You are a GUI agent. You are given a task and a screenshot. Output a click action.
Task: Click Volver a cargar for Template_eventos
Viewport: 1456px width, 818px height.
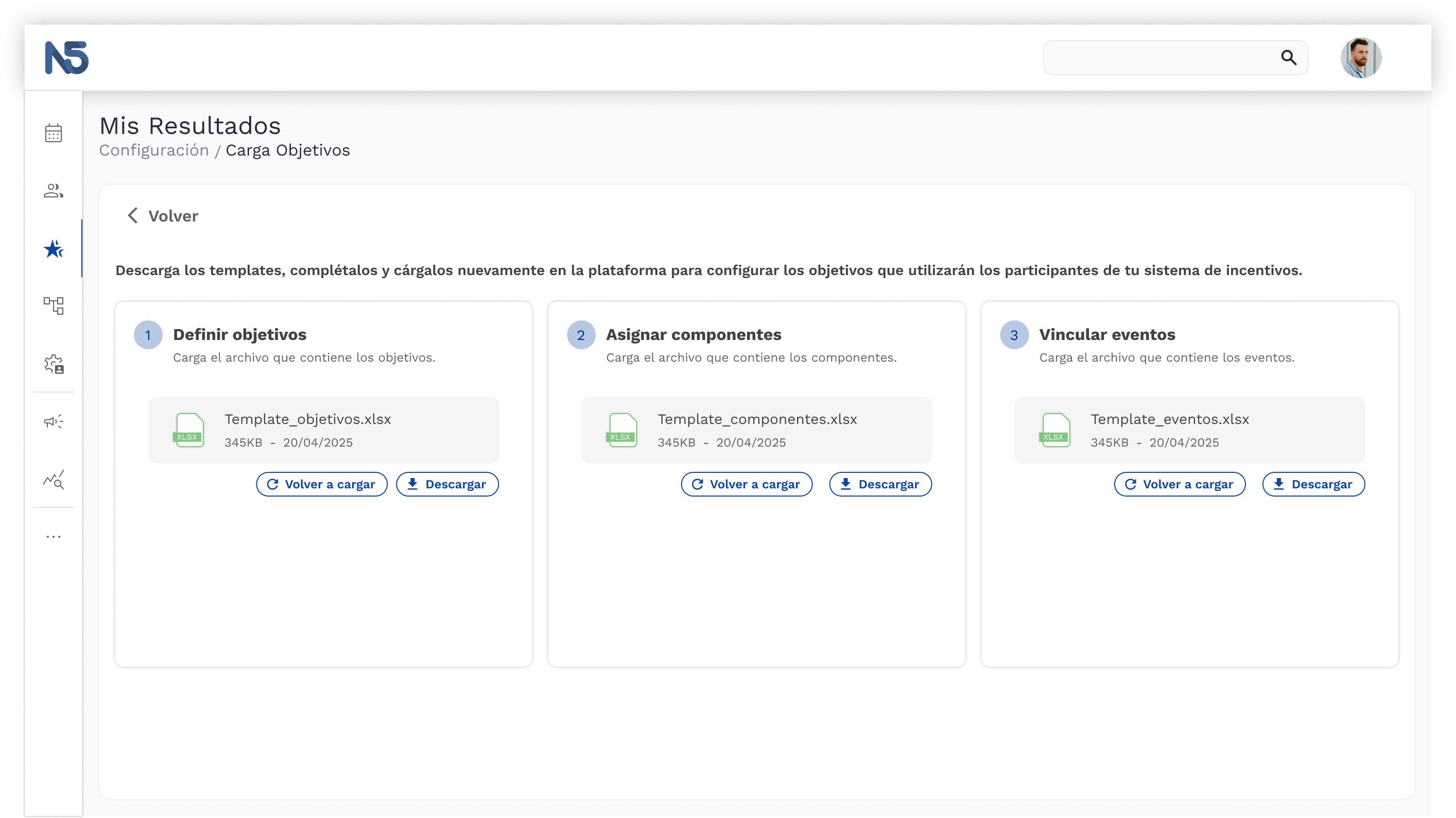coord(1180,484)
